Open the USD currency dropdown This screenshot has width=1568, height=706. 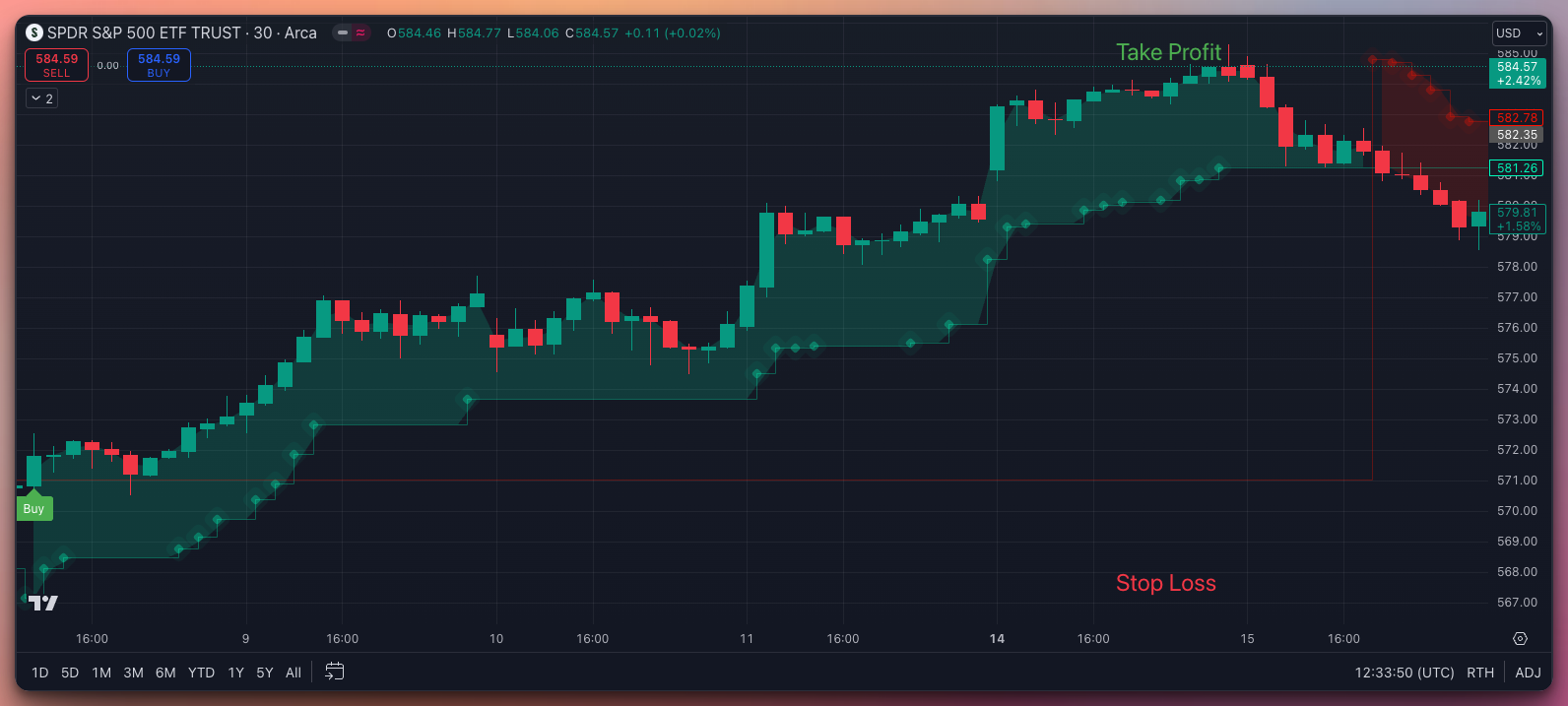coord(1520,33)
